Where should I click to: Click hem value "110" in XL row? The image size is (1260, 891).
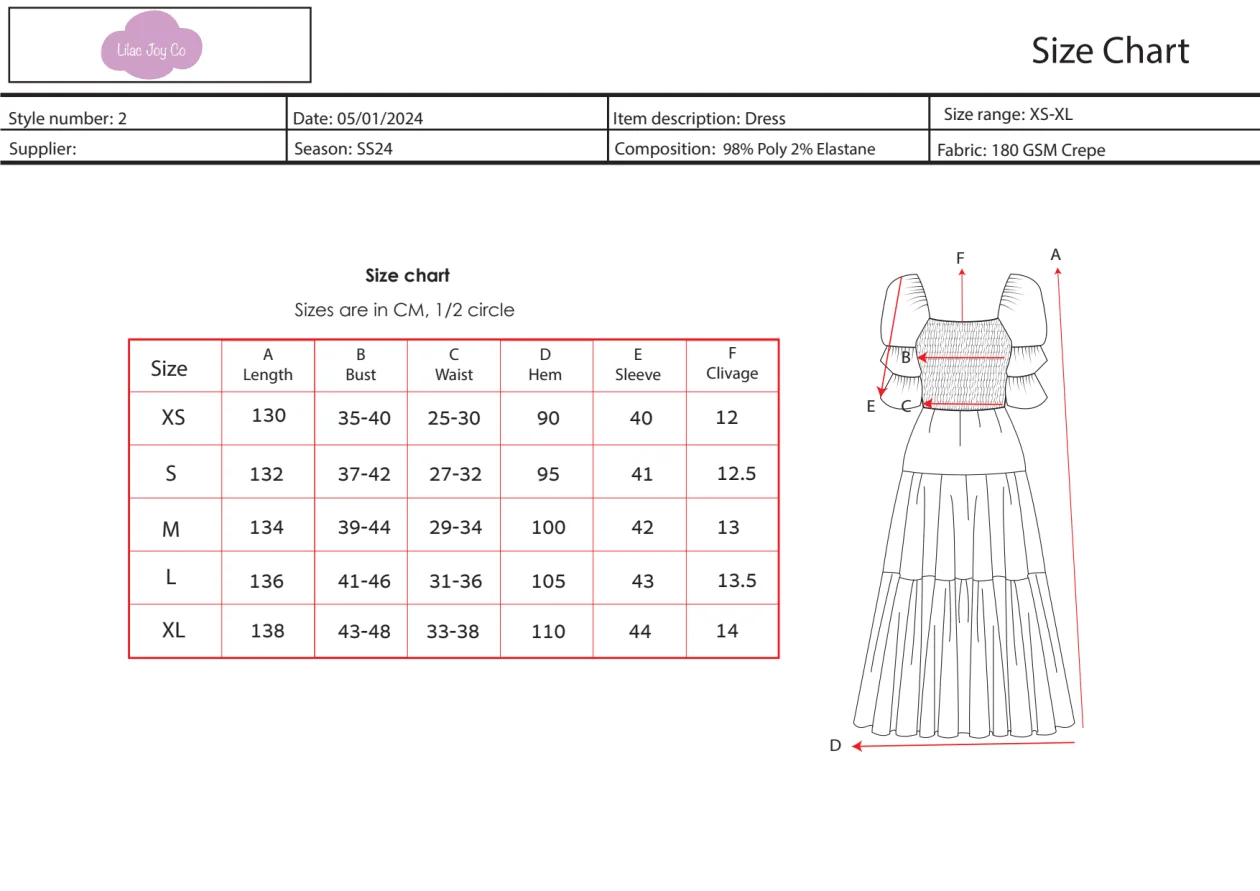(549, 632)
